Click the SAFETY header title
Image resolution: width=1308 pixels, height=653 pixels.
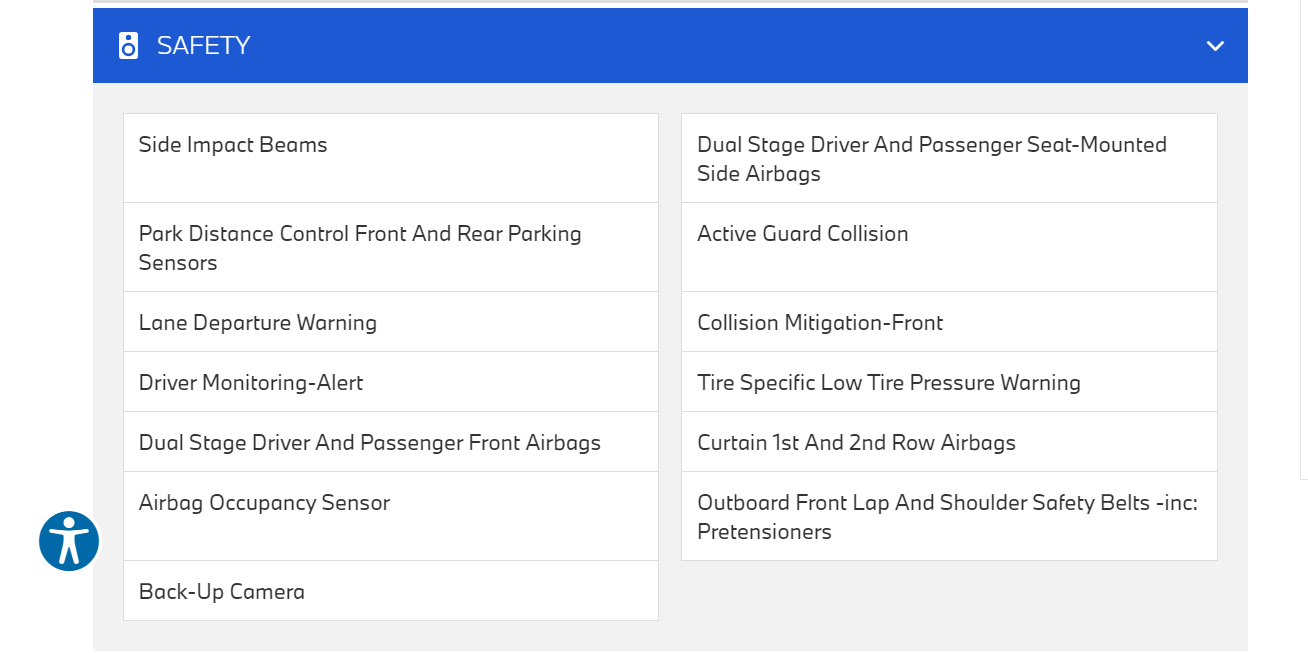coord(203,45)
